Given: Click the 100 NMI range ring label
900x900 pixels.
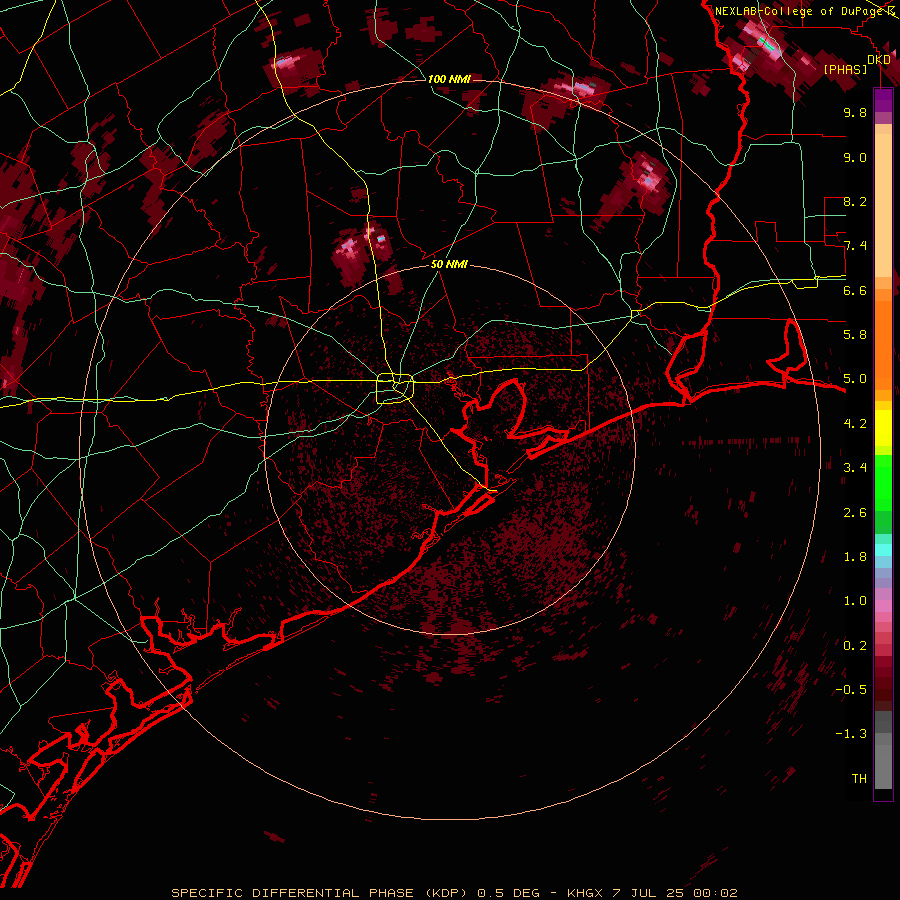Looking at the screenshot, I should coord(449,79).
